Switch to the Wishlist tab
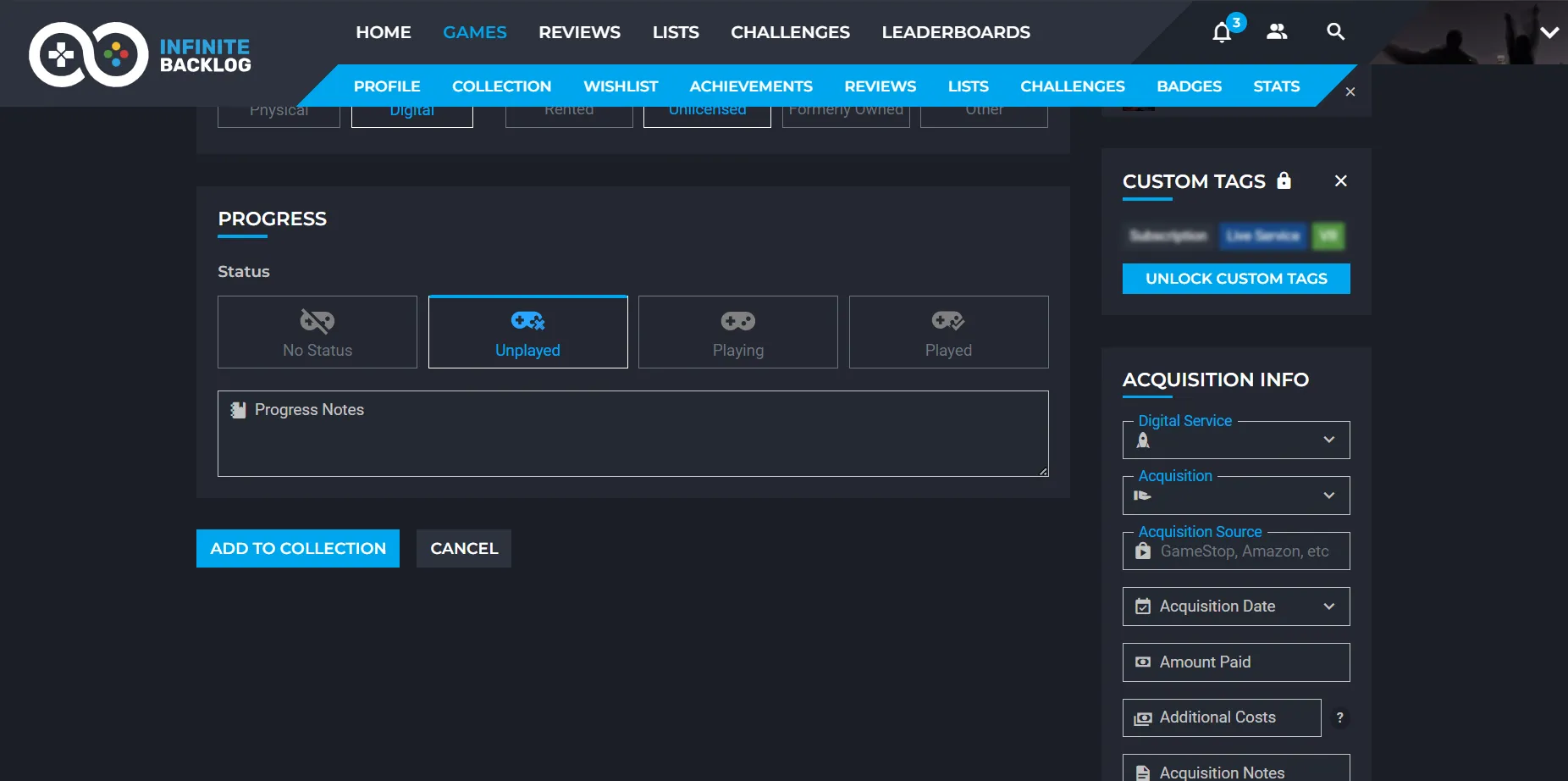This screenshot has height=781, width=1568. (621, 86)
